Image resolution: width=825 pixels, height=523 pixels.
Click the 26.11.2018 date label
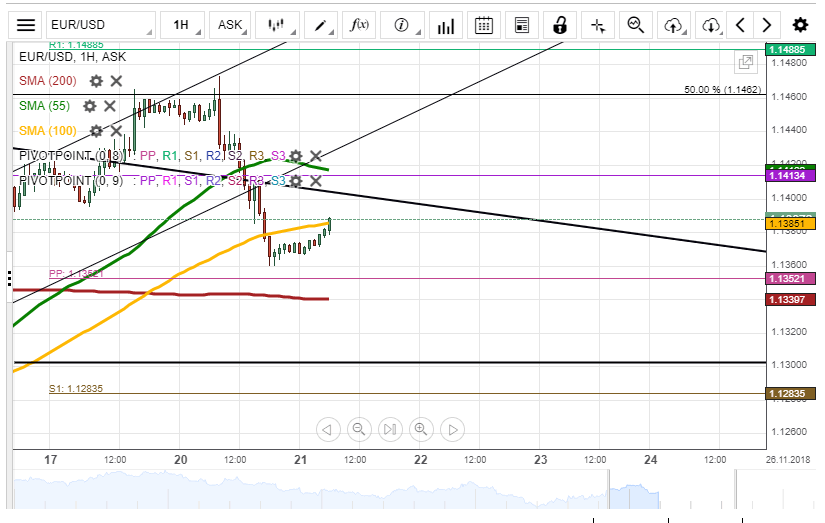788,460
